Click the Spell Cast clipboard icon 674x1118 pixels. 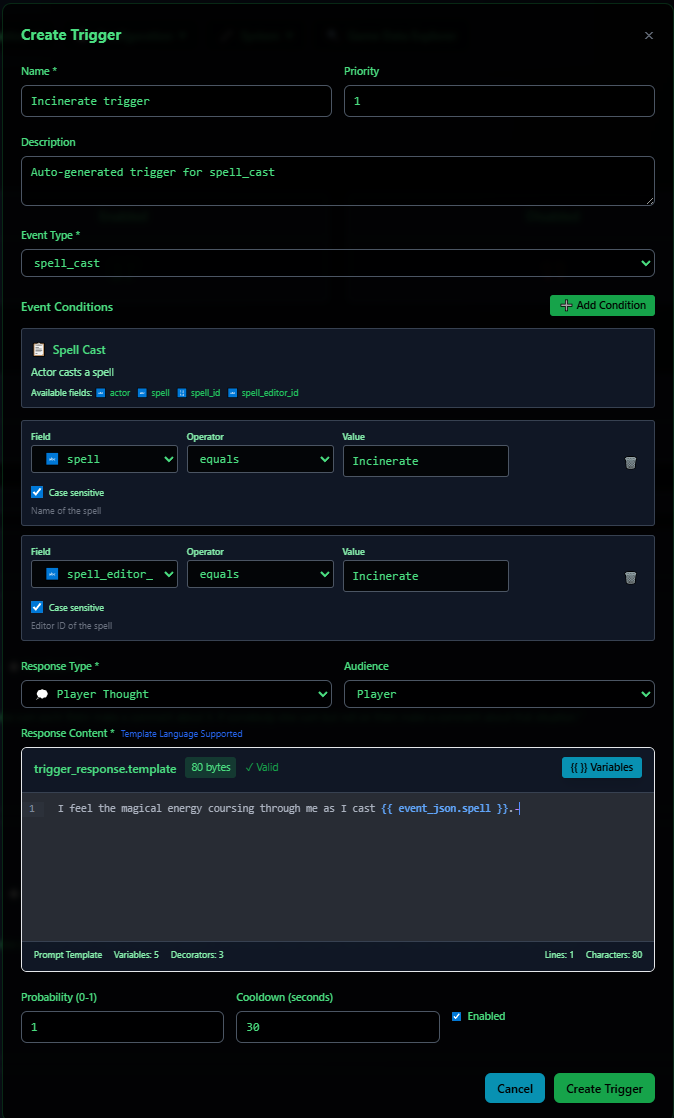[x=39, y=350]
